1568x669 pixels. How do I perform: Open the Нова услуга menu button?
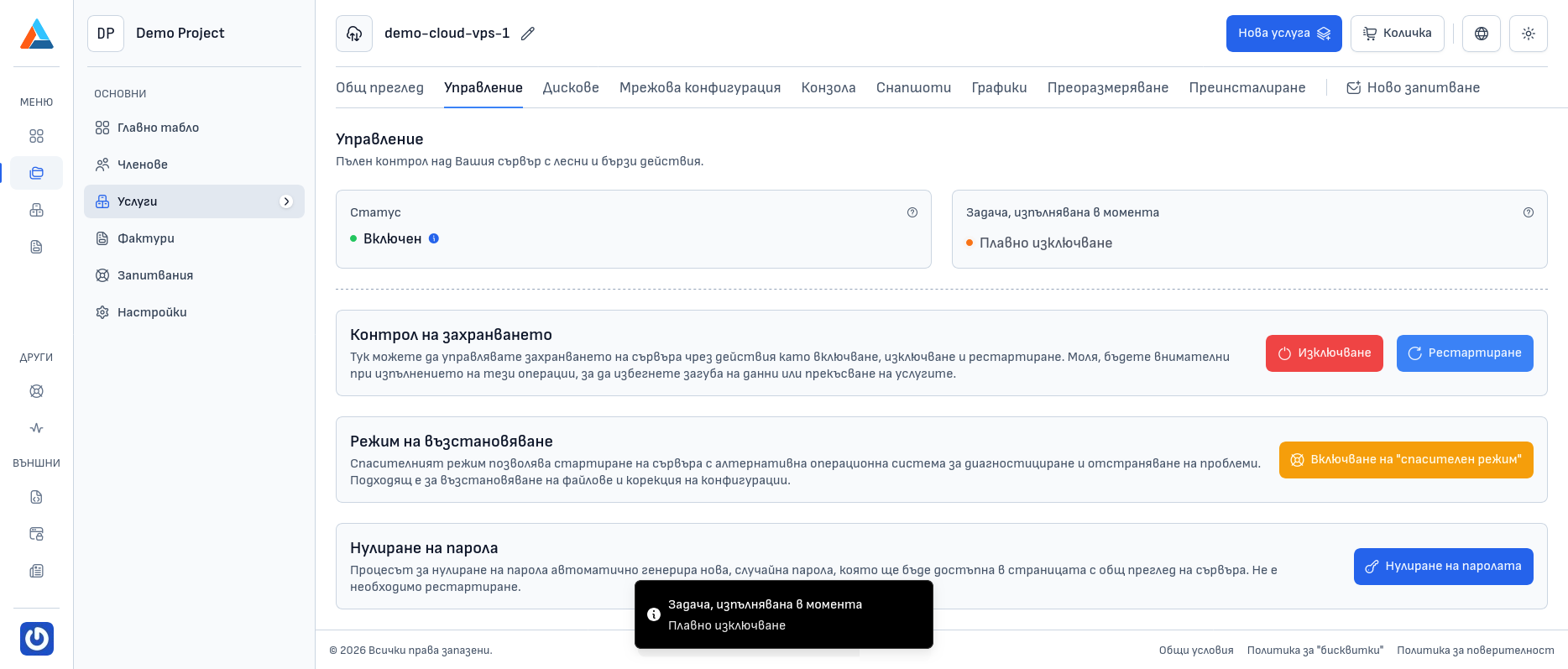coord(1283,34)
